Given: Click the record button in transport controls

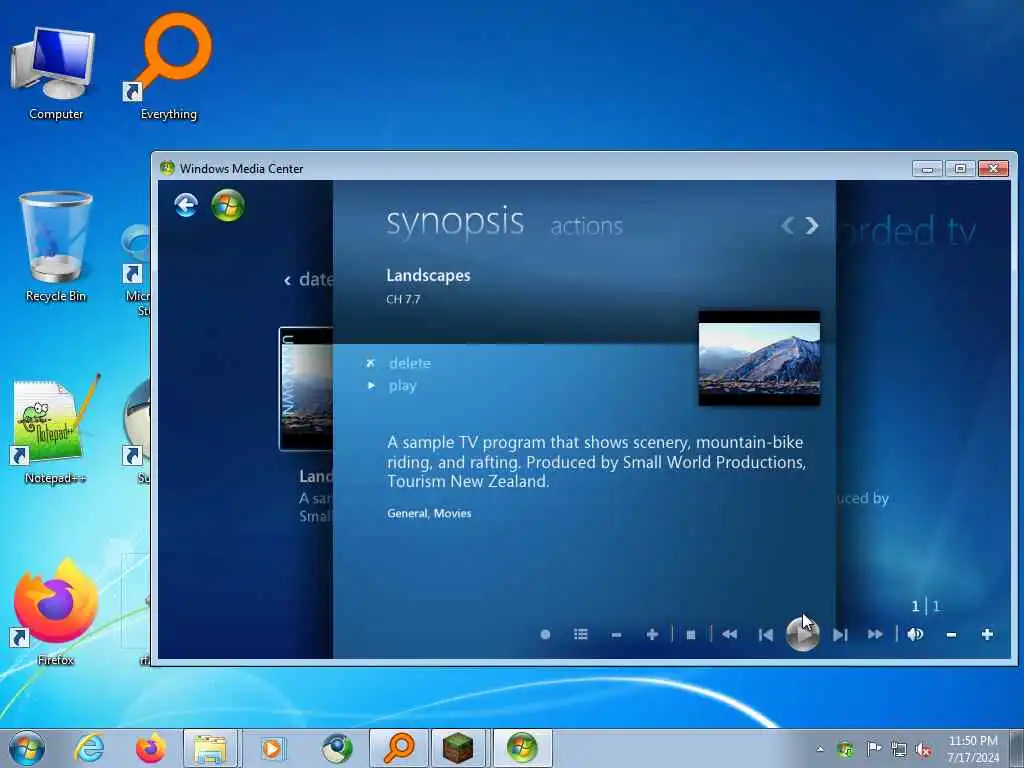Looking at the screenshot, I should (545, 634).
